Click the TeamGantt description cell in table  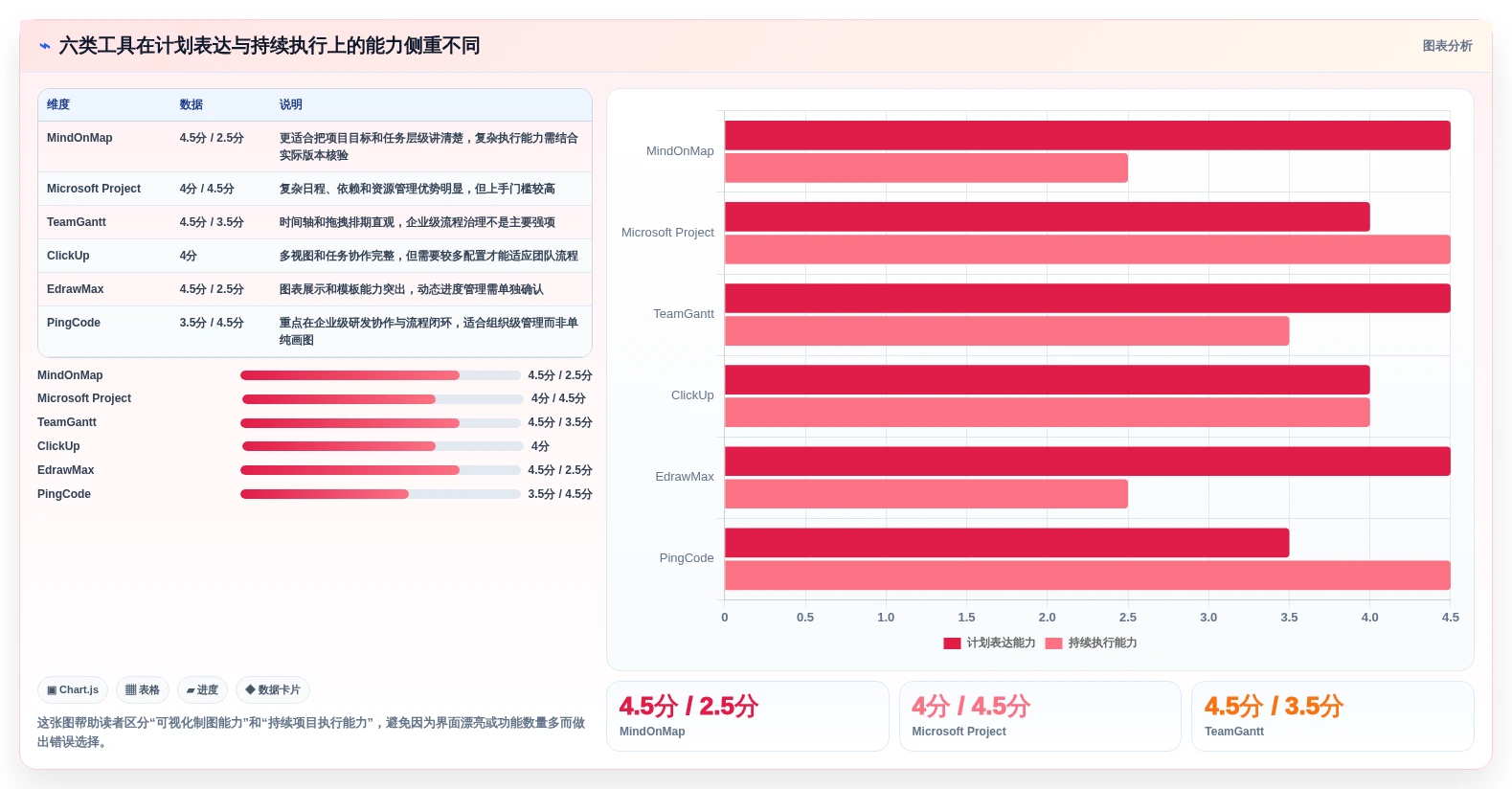coord(417,222)
